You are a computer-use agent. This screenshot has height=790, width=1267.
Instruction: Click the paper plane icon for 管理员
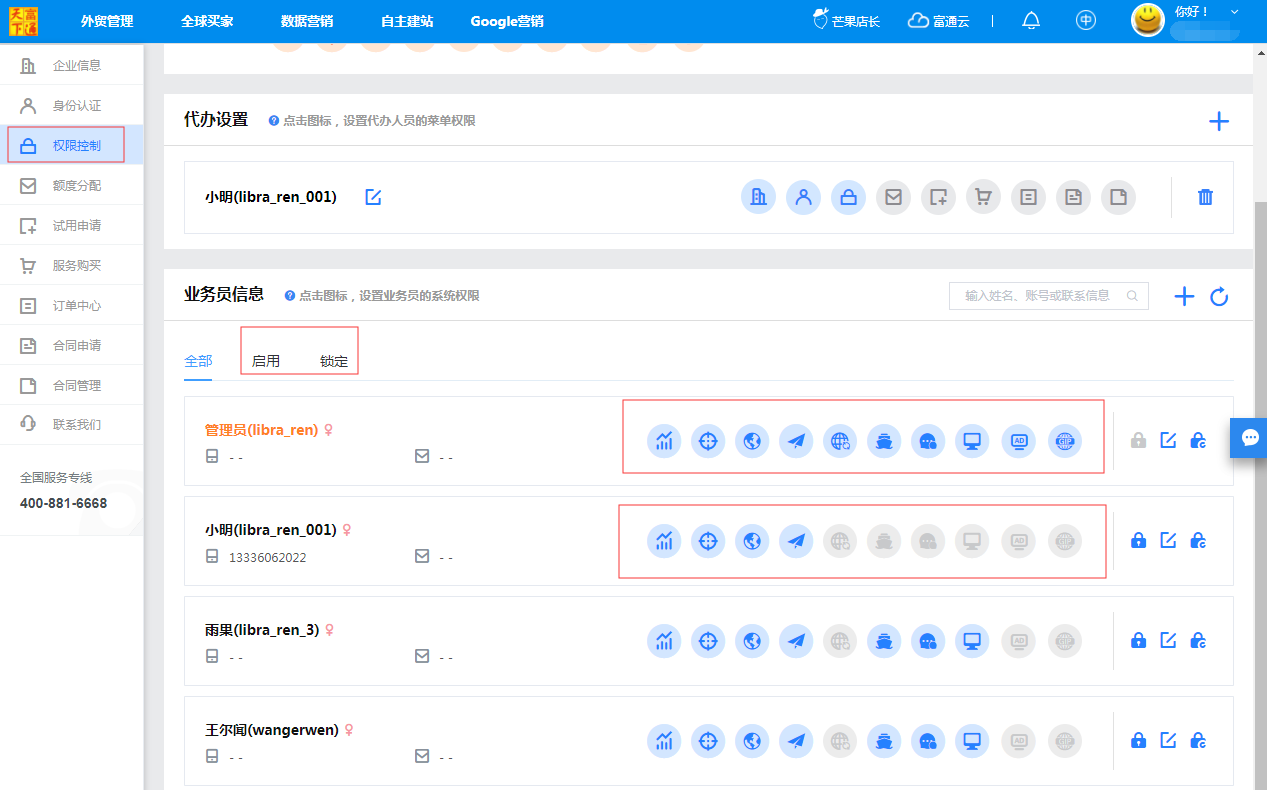point(796,440)
